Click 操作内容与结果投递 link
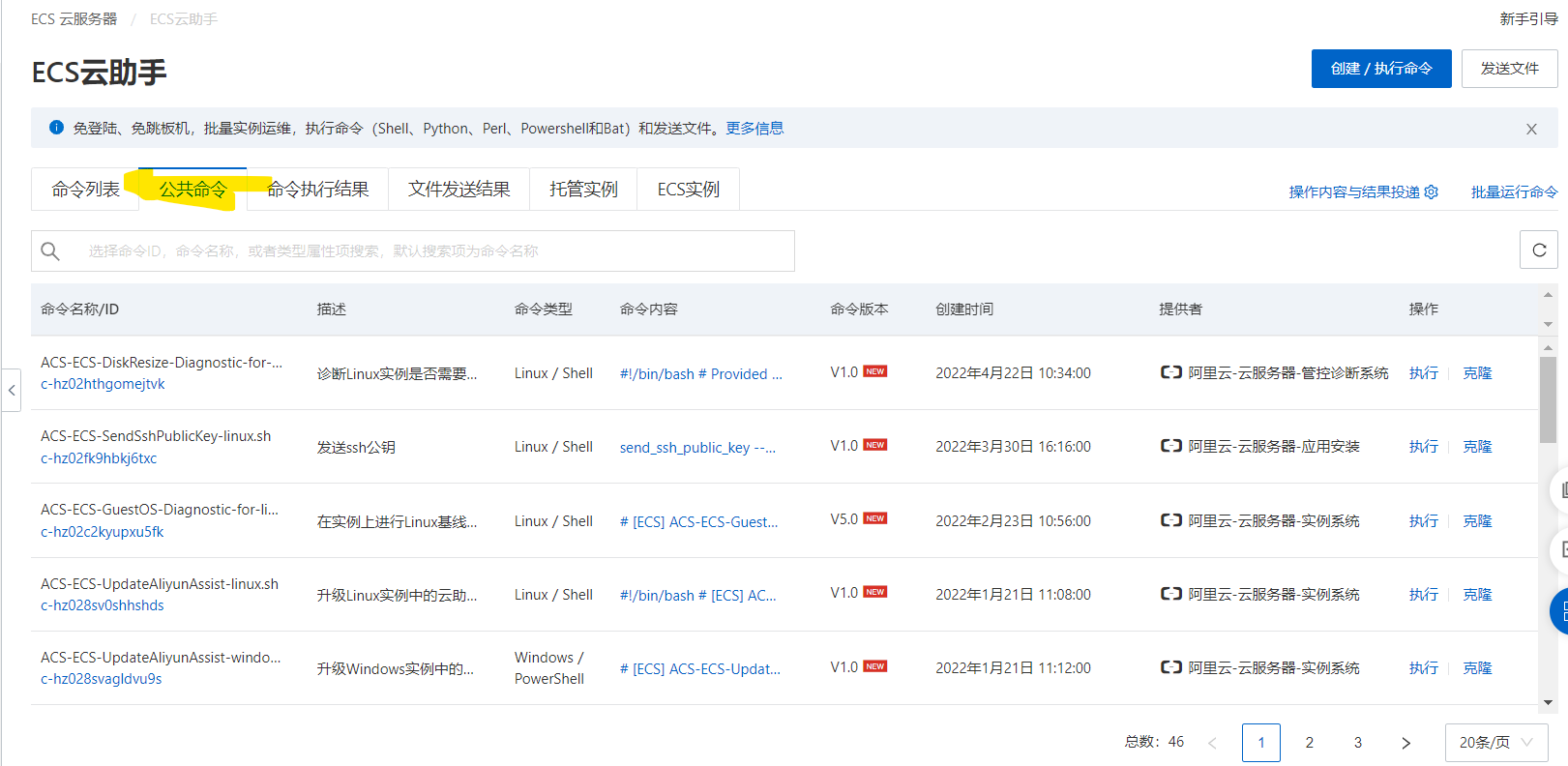1568x766 pixels. point(1354,192)
